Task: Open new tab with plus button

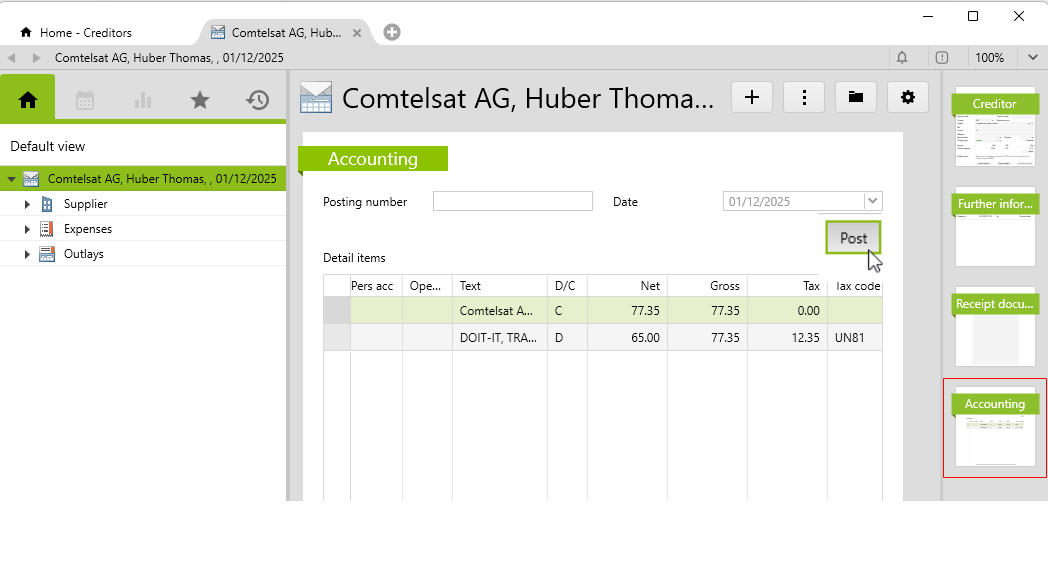Action: tap(392, 32)
